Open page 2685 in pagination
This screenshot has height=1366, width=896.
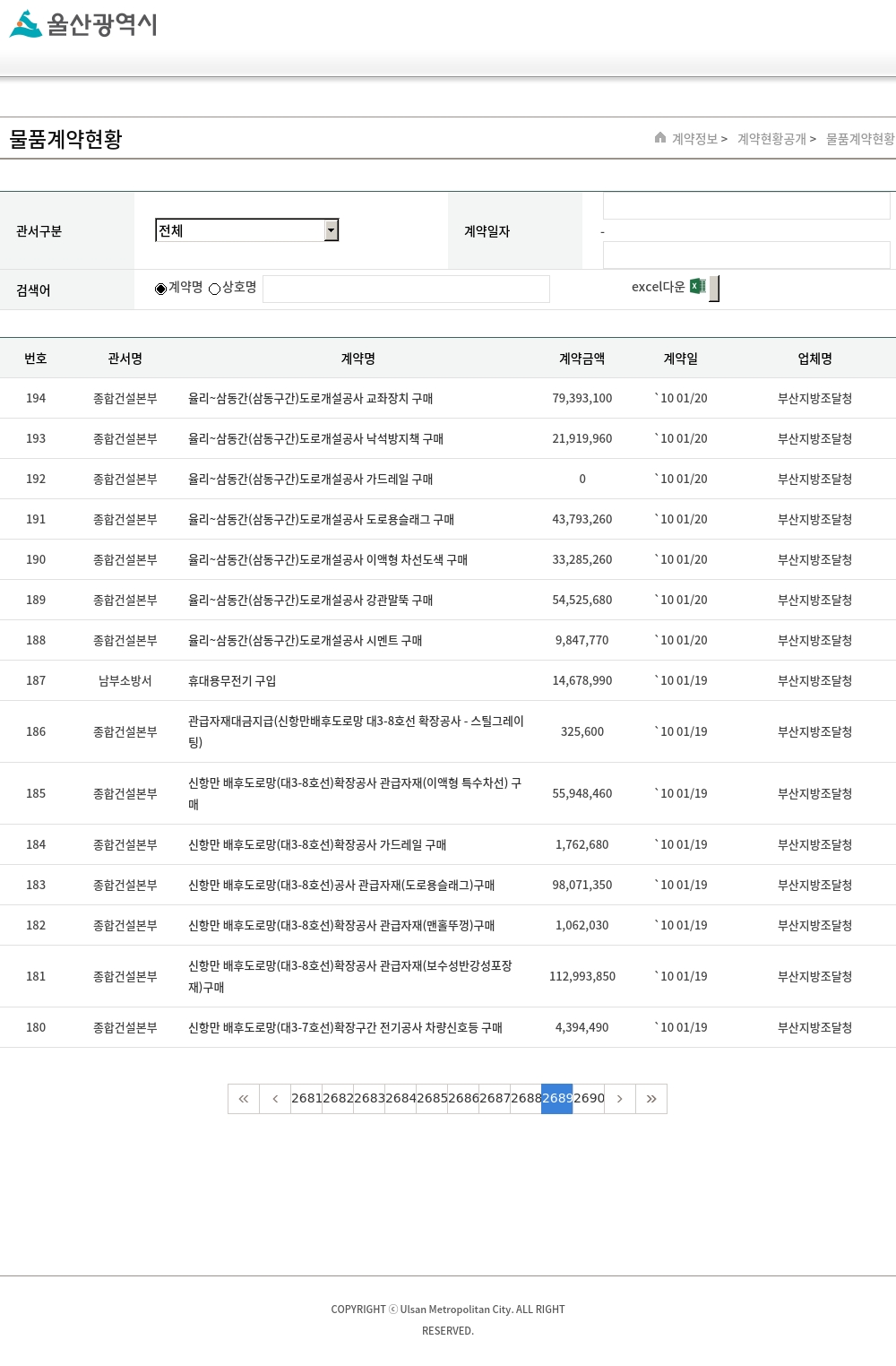click(x=432, y=1099)
